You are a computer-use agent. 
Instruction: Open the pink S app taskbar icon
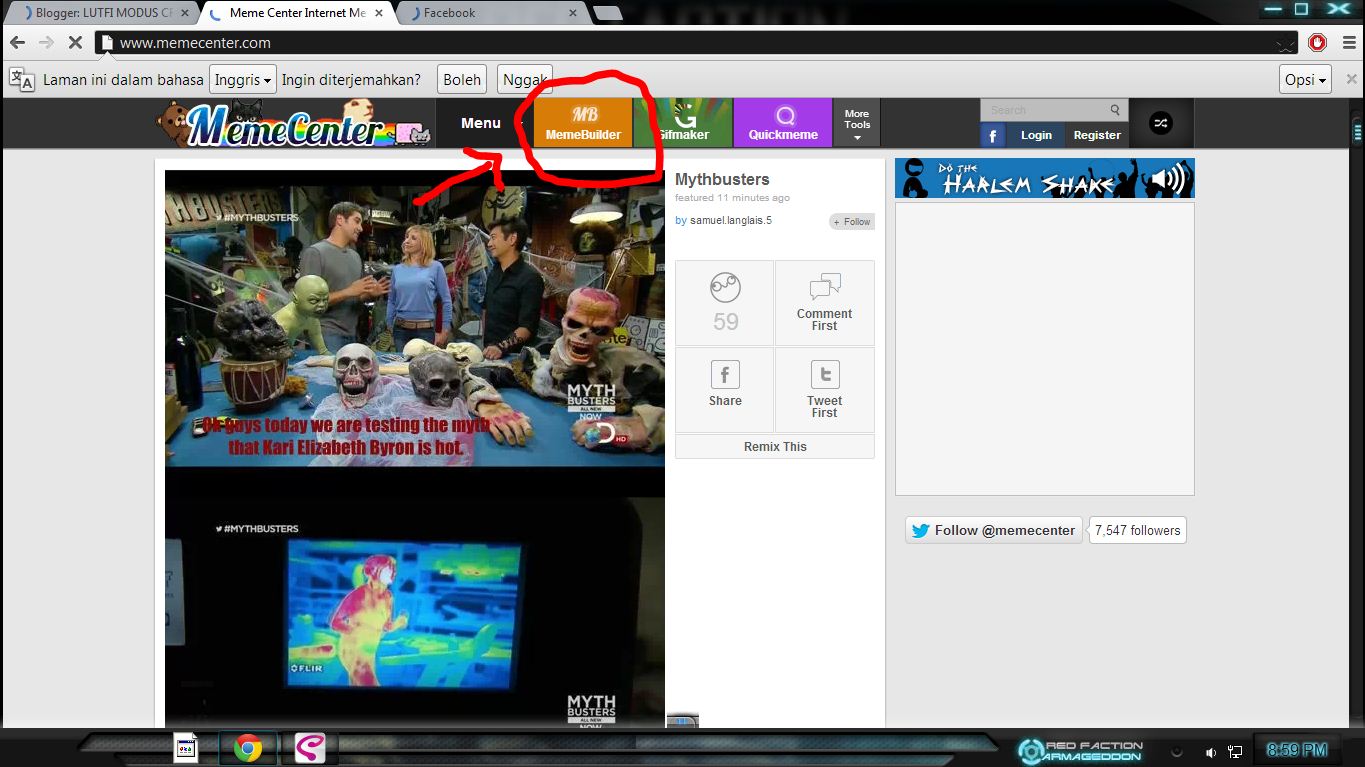click(x=309, y=748)
